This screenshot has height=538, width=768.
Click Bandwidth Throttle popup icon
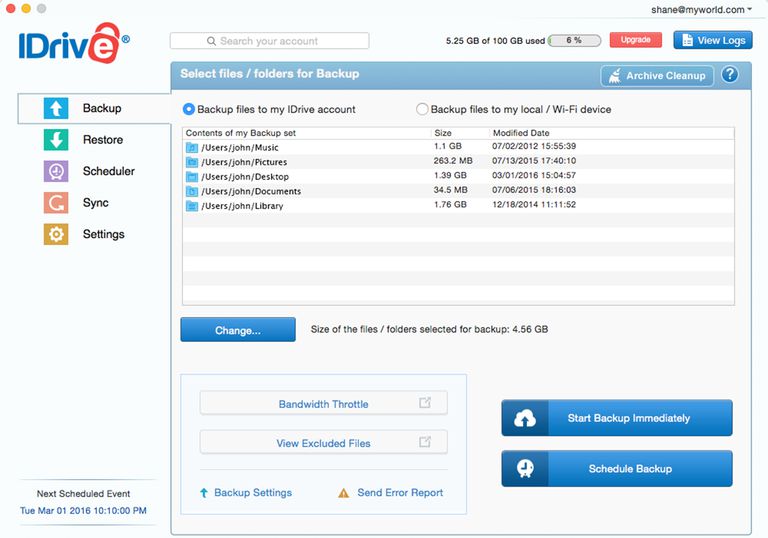425,403
